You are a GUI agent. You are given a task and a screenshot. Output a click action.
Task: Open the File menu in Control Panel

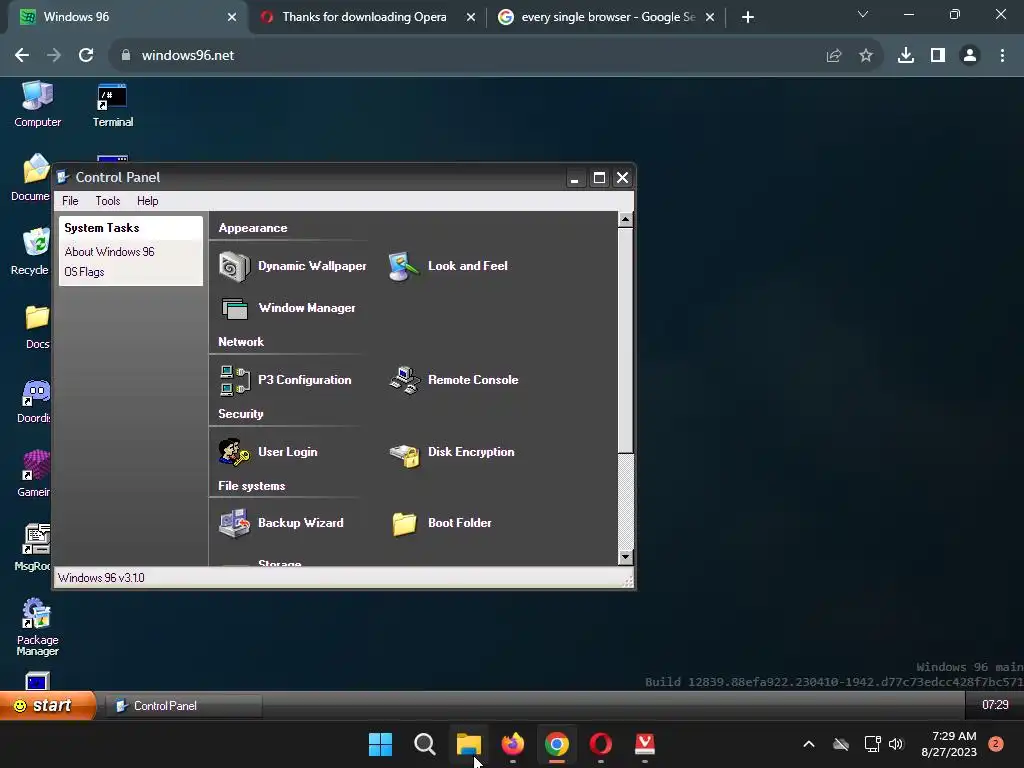coord(70,201)
